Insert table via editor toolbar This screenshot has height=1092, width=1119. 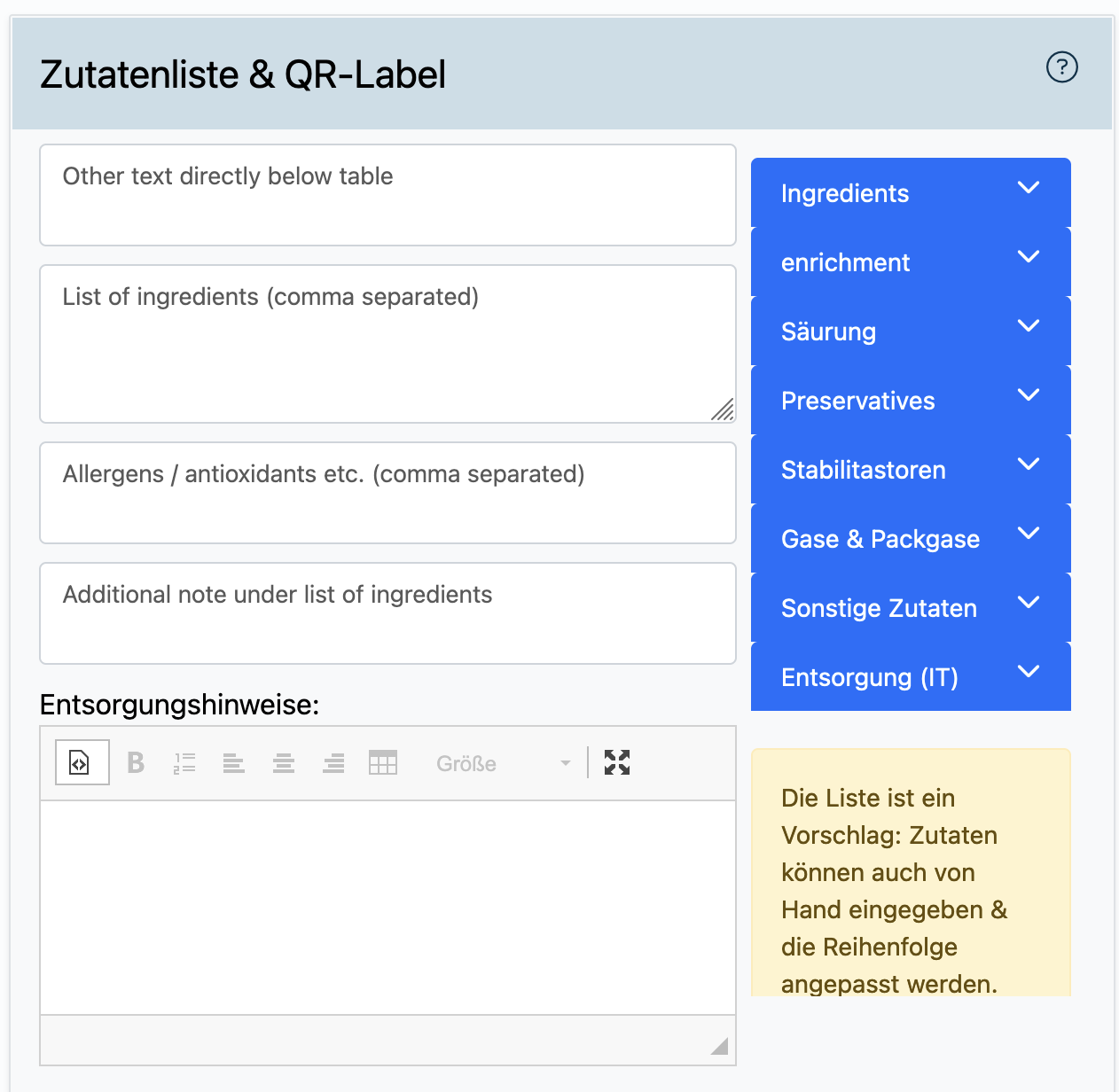[383, 762]
